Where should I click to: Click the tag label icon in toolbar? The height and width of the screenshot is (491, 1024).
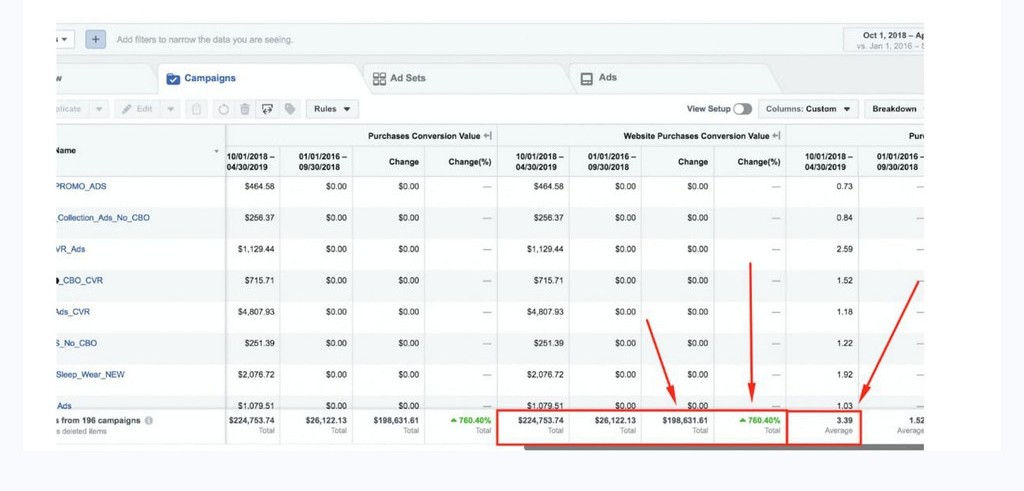pos(290,109)
